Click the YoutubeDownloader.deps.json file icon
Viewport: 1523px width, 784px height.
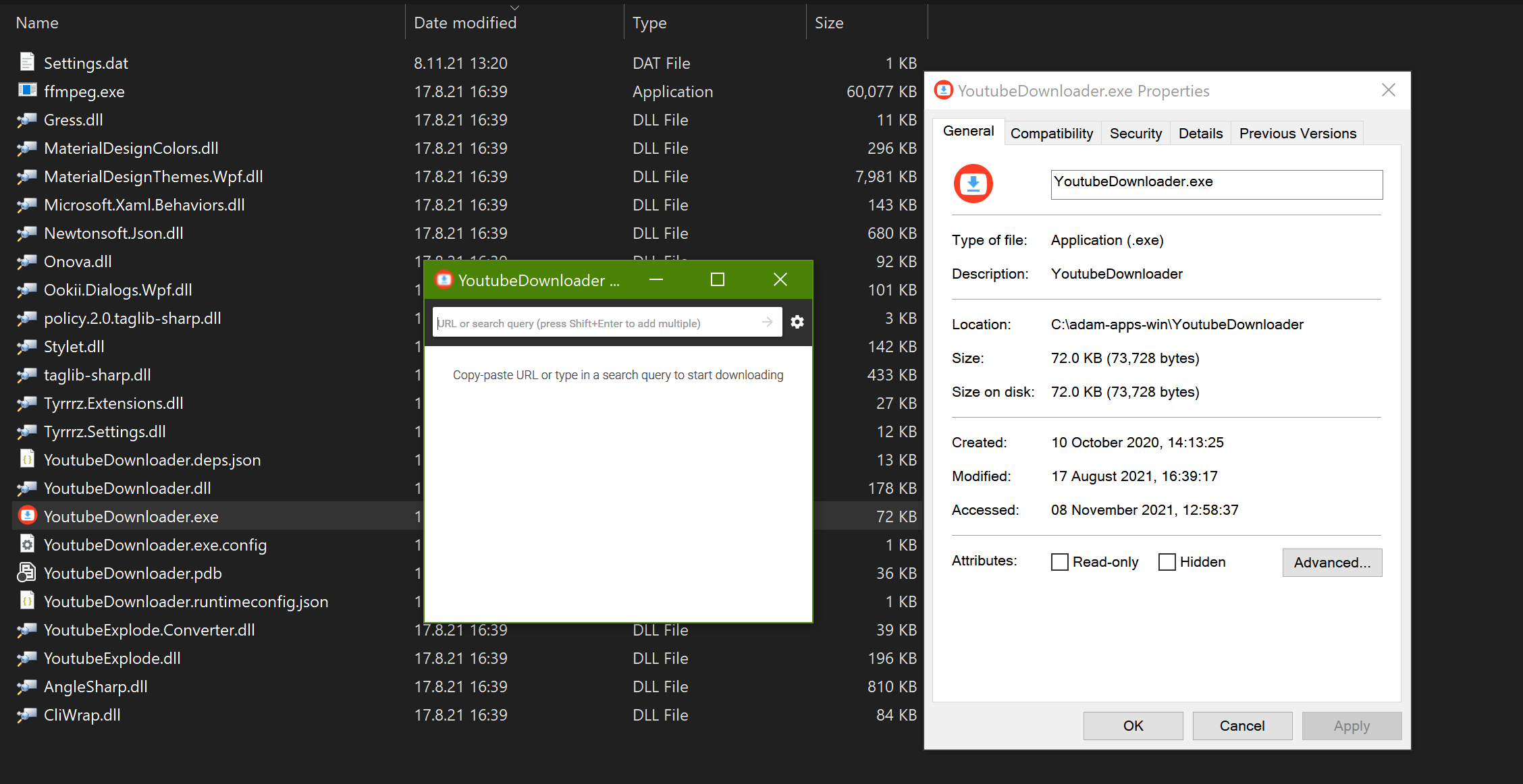(x=27, y=459)
